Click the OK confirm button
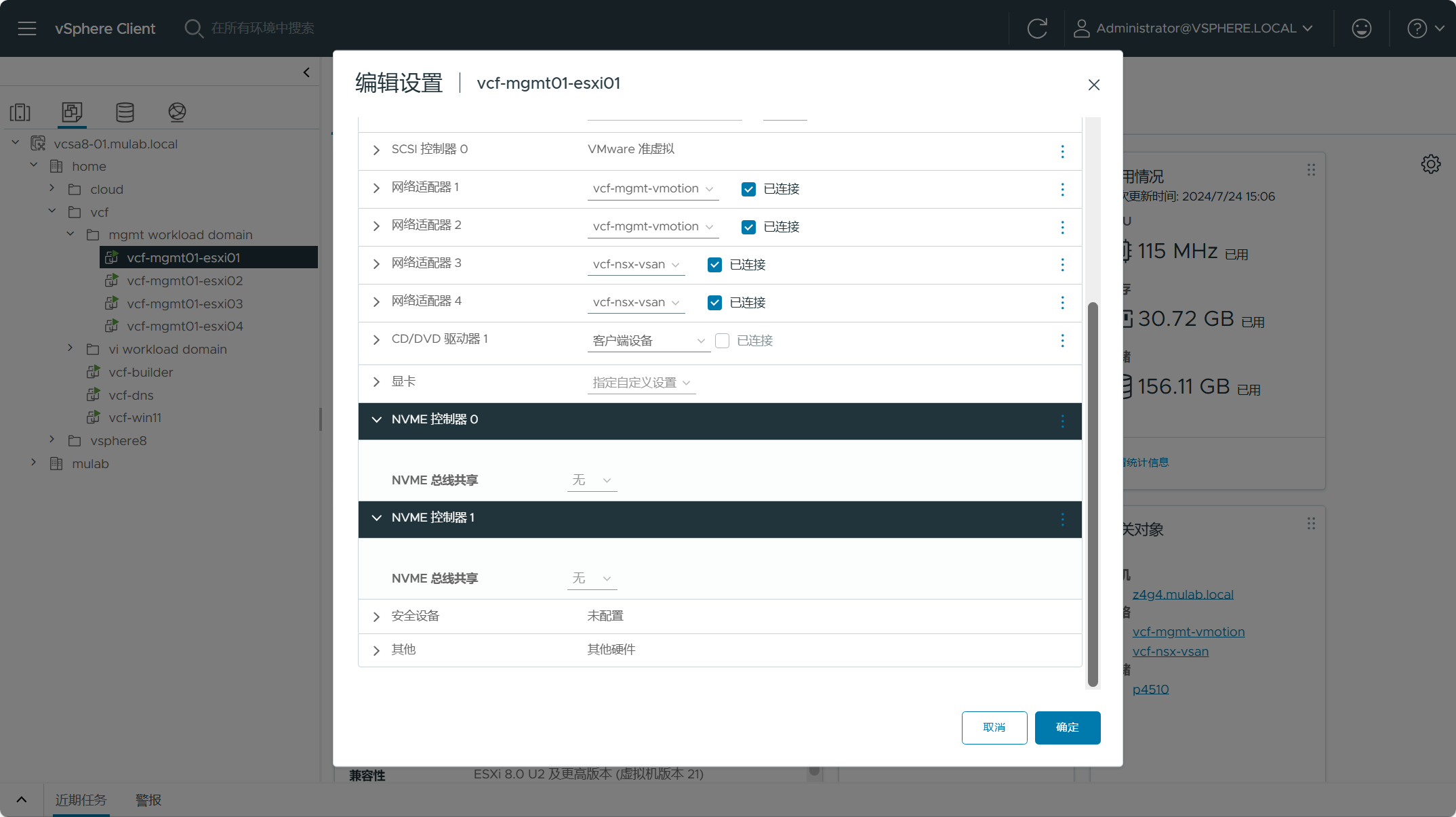 pos(1067,728)
